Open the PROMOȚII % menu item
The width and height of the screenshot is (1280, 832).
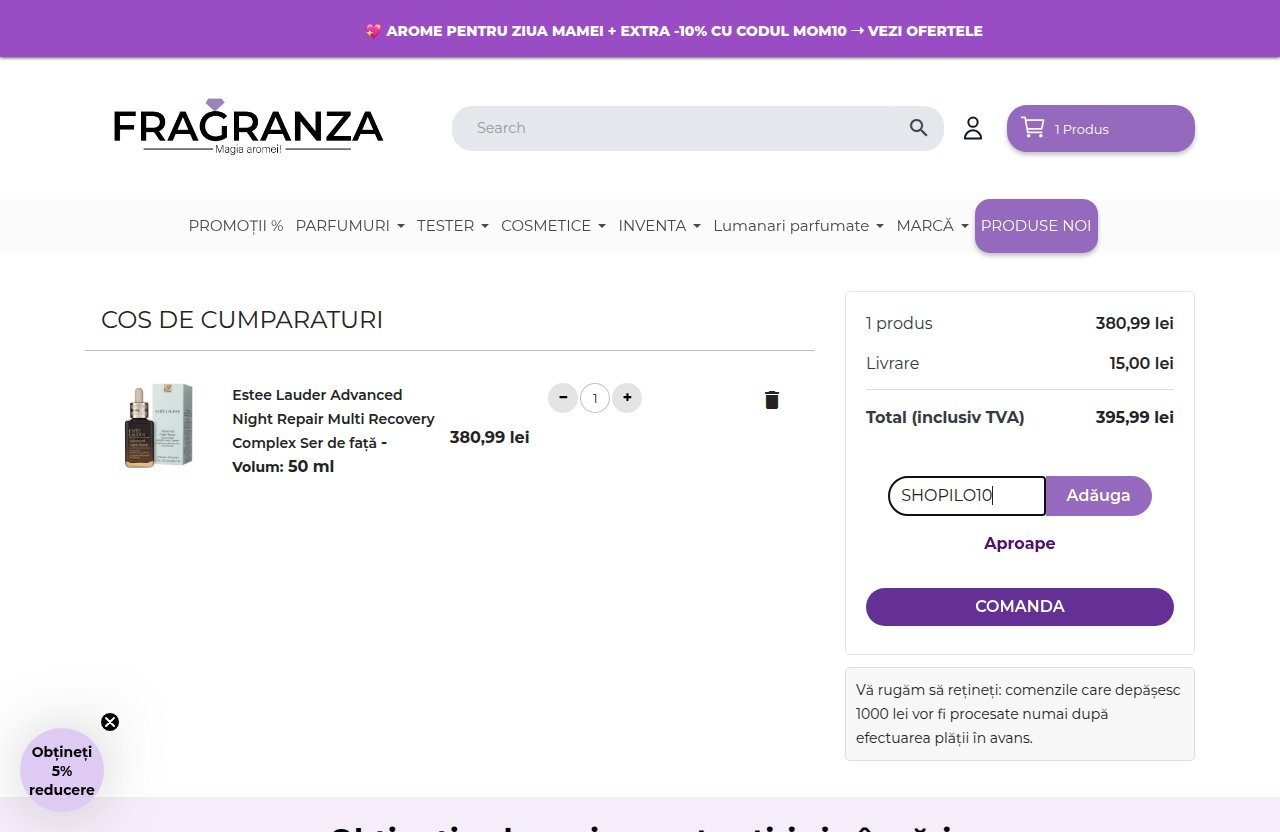[x=236, y=226]
